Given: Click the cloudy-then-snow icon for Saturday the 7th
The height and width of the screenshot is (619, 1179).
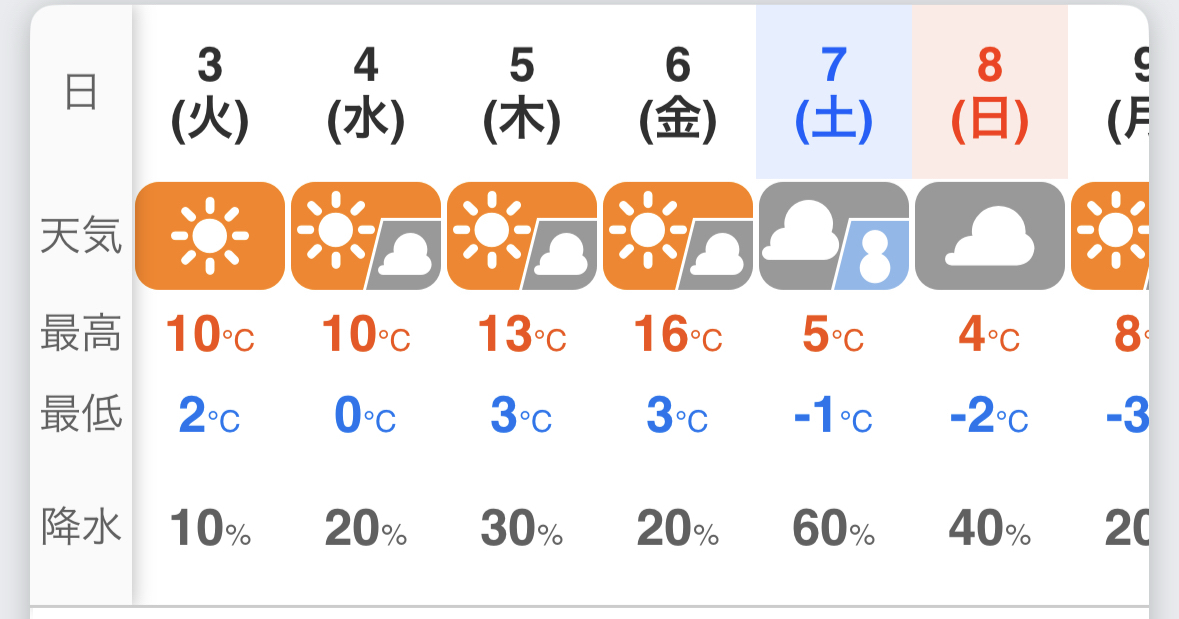Looking at the screenshot, I should coord(834,236).
